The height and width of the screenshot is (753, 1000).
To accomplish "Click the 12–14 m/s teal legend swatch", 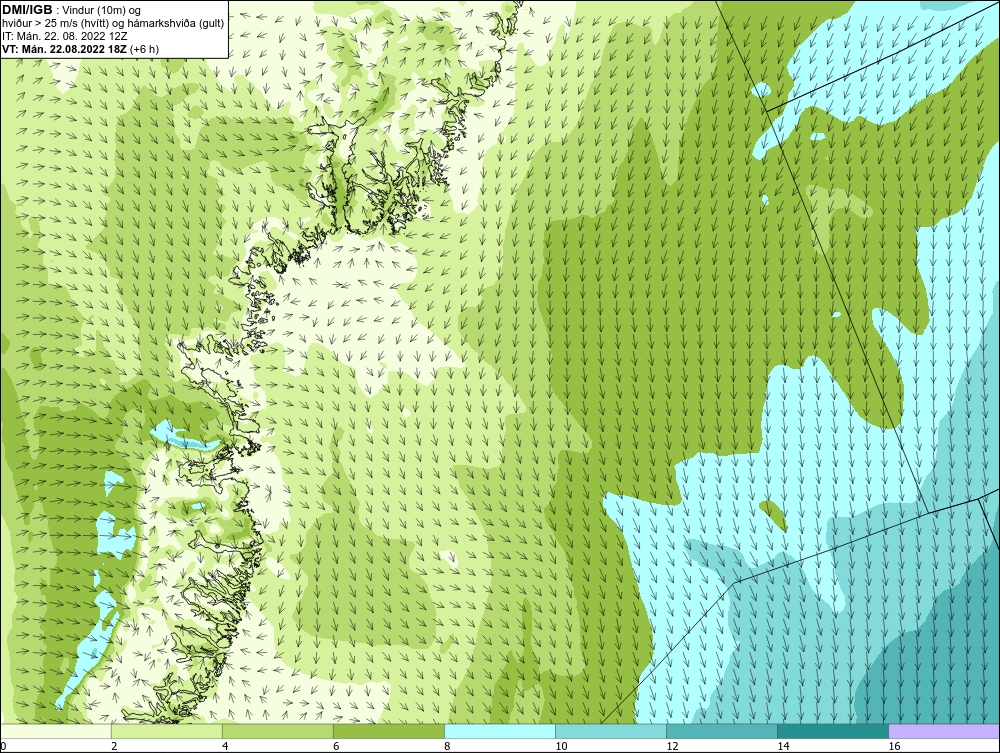I will tap(722, 731).
